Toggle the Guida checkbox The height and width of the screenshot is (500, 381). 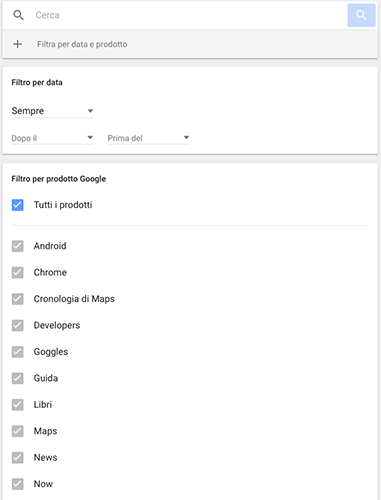pos(18,378)
